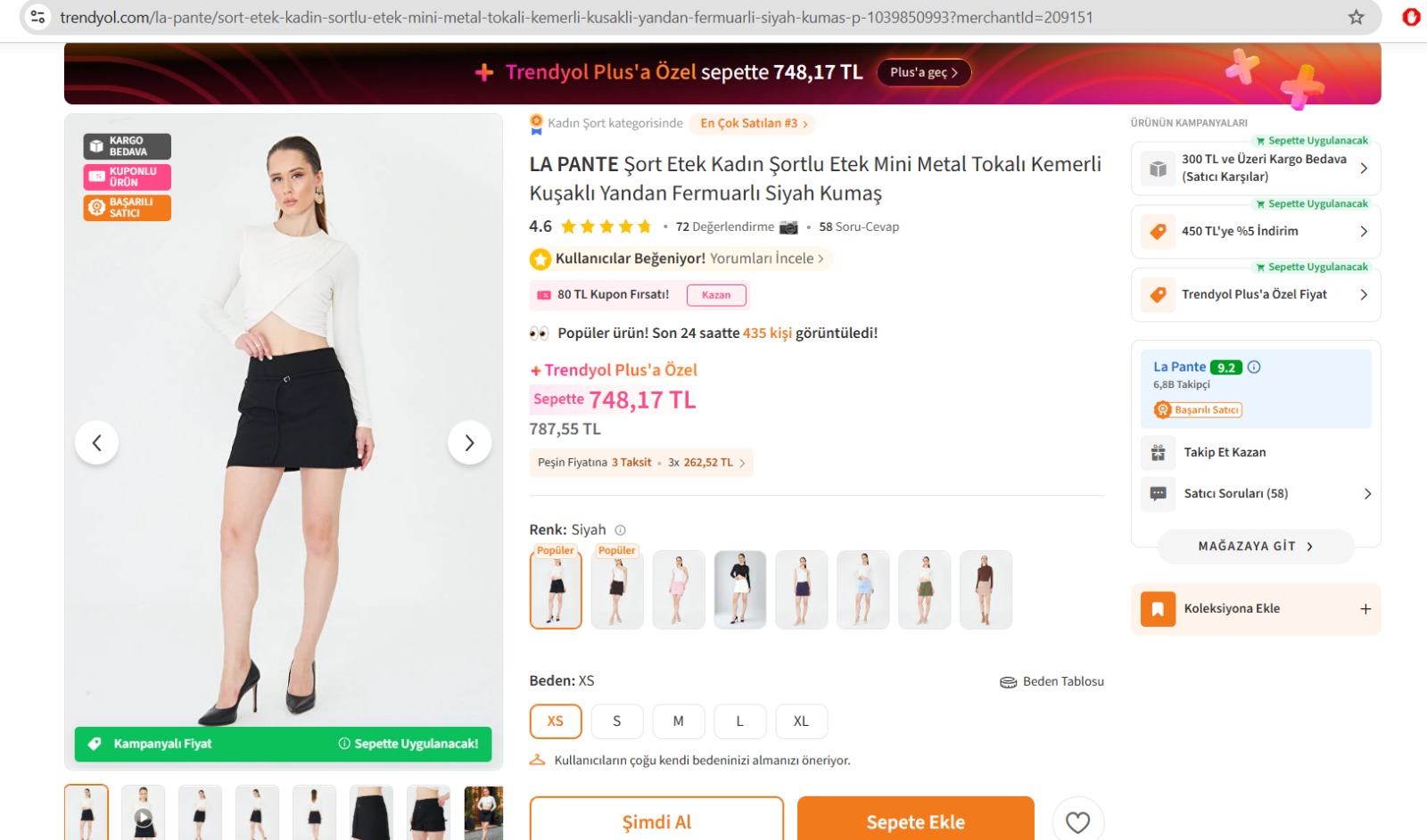Select the pink skirt color variant

(x=679, y=589)
